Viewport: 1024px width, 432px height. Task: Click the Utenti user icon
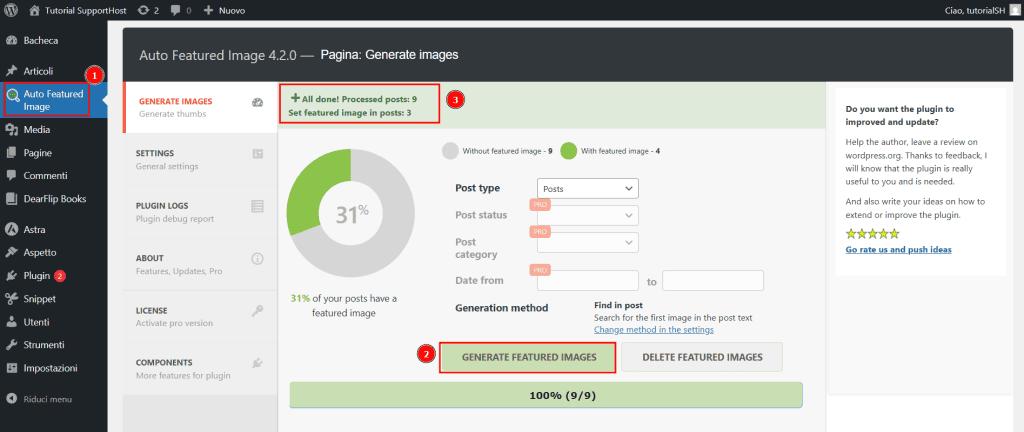(11, 322)
